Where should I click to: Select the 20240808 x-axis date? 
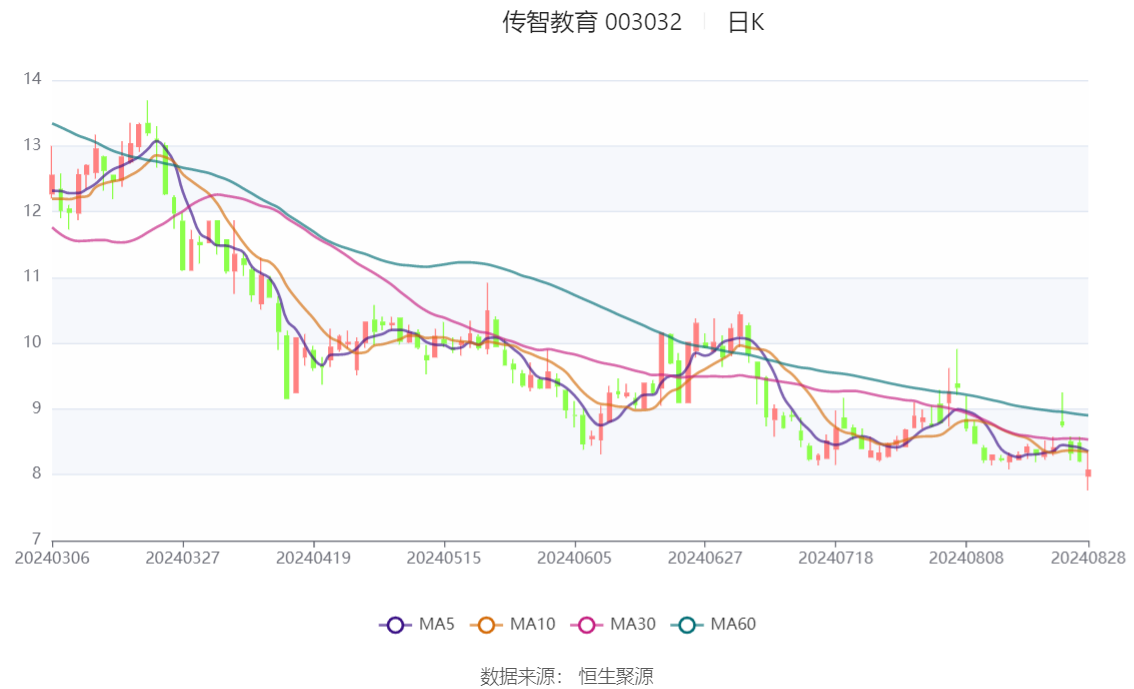point(965,558)
